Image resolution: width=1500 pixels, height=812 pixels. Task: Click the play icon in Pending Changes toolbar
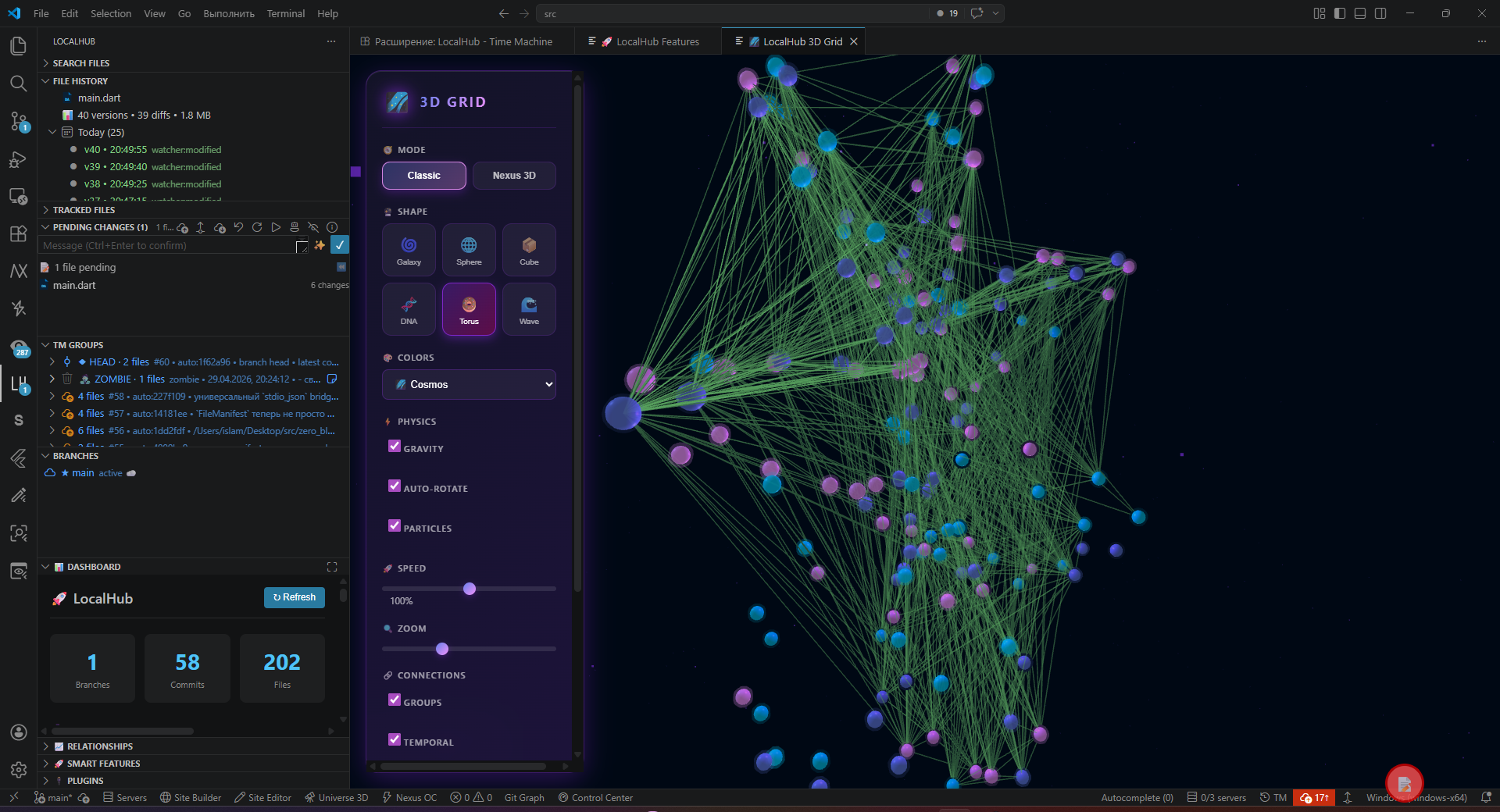coord(276,227)
